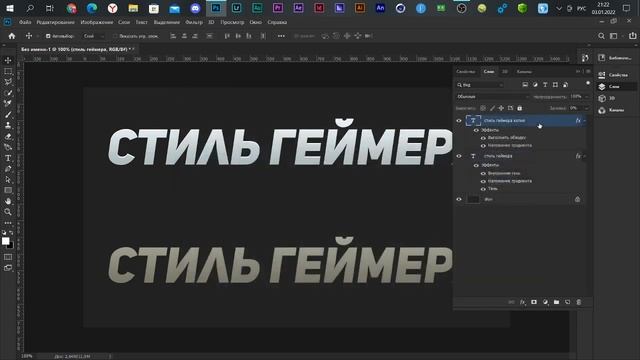Open Библиотеки panel button in right dock
Viewport: 640px width, 360px height.
point(615,58)
